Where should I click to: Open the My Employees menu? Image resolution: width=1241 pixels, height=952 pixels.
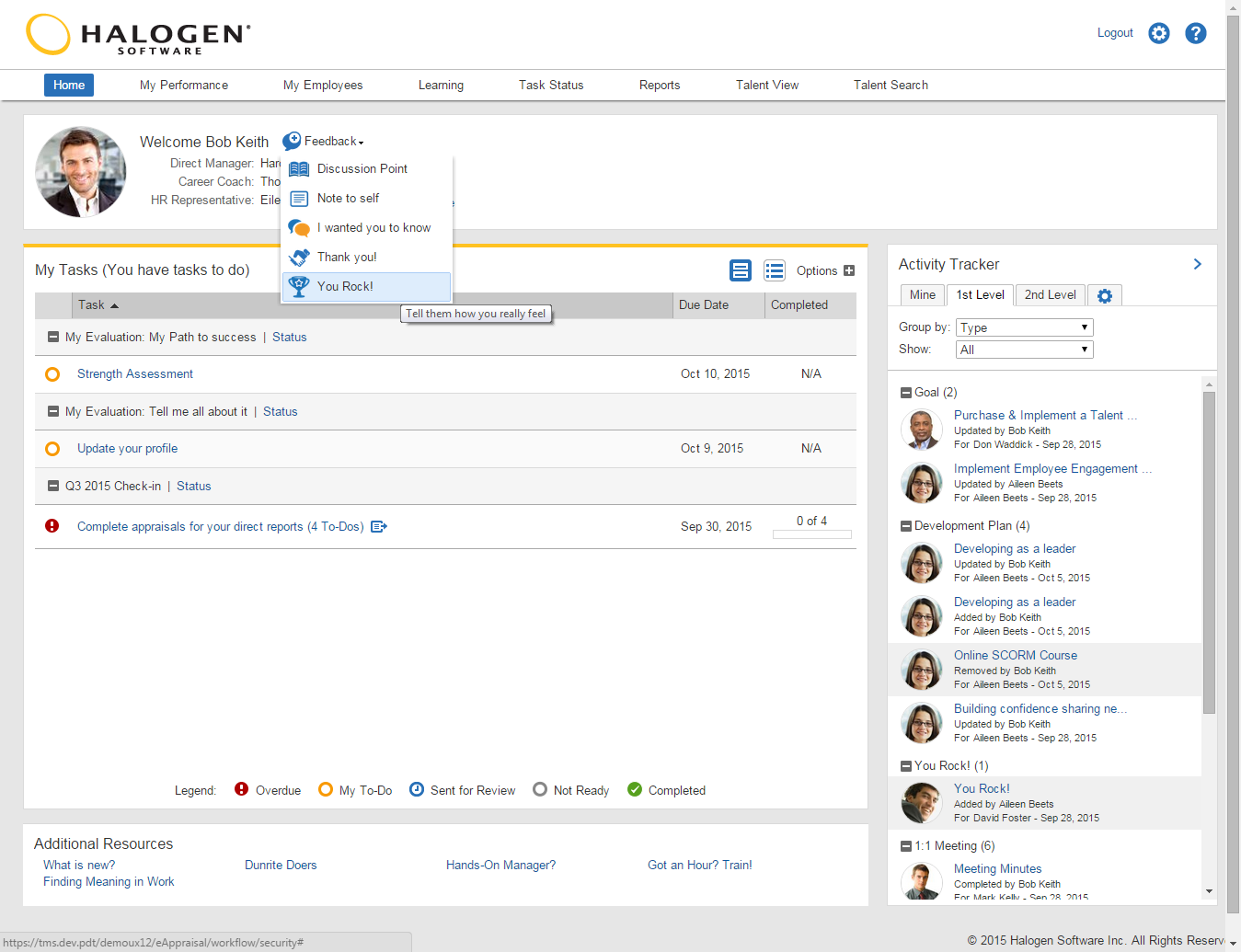pos(323,86)
